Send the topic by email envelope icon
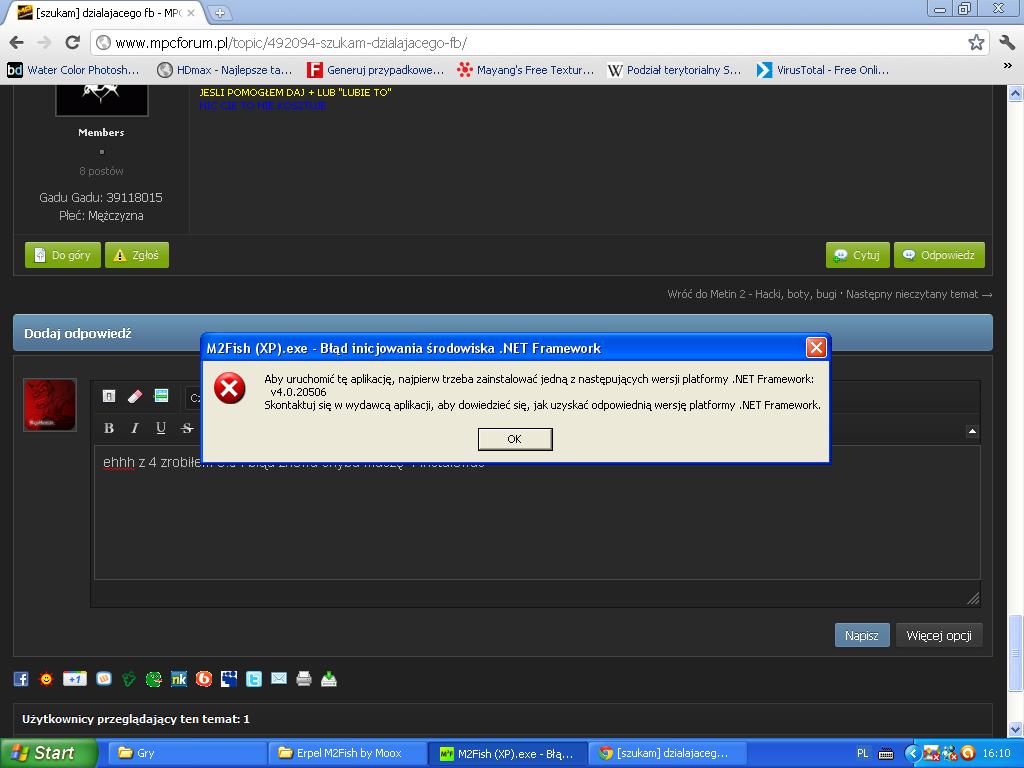Screen dimensions: 1024x768 point(279,679)
